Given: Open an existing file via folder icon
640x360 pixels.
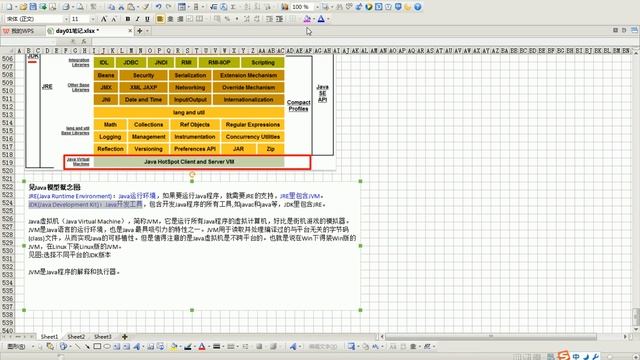Looking at the screenshot, I should (23, 7).
